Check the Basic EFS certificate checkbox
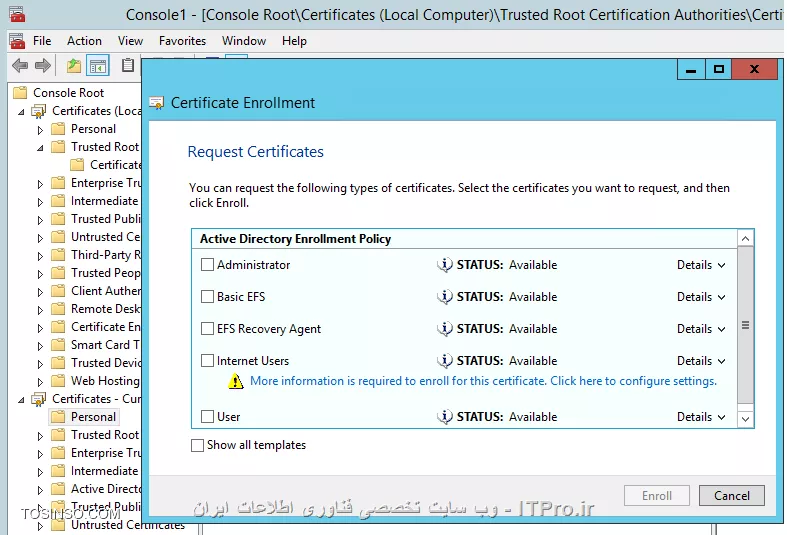Image resolution: width=787 pixels, height=535 pixels. click(207, 297)
